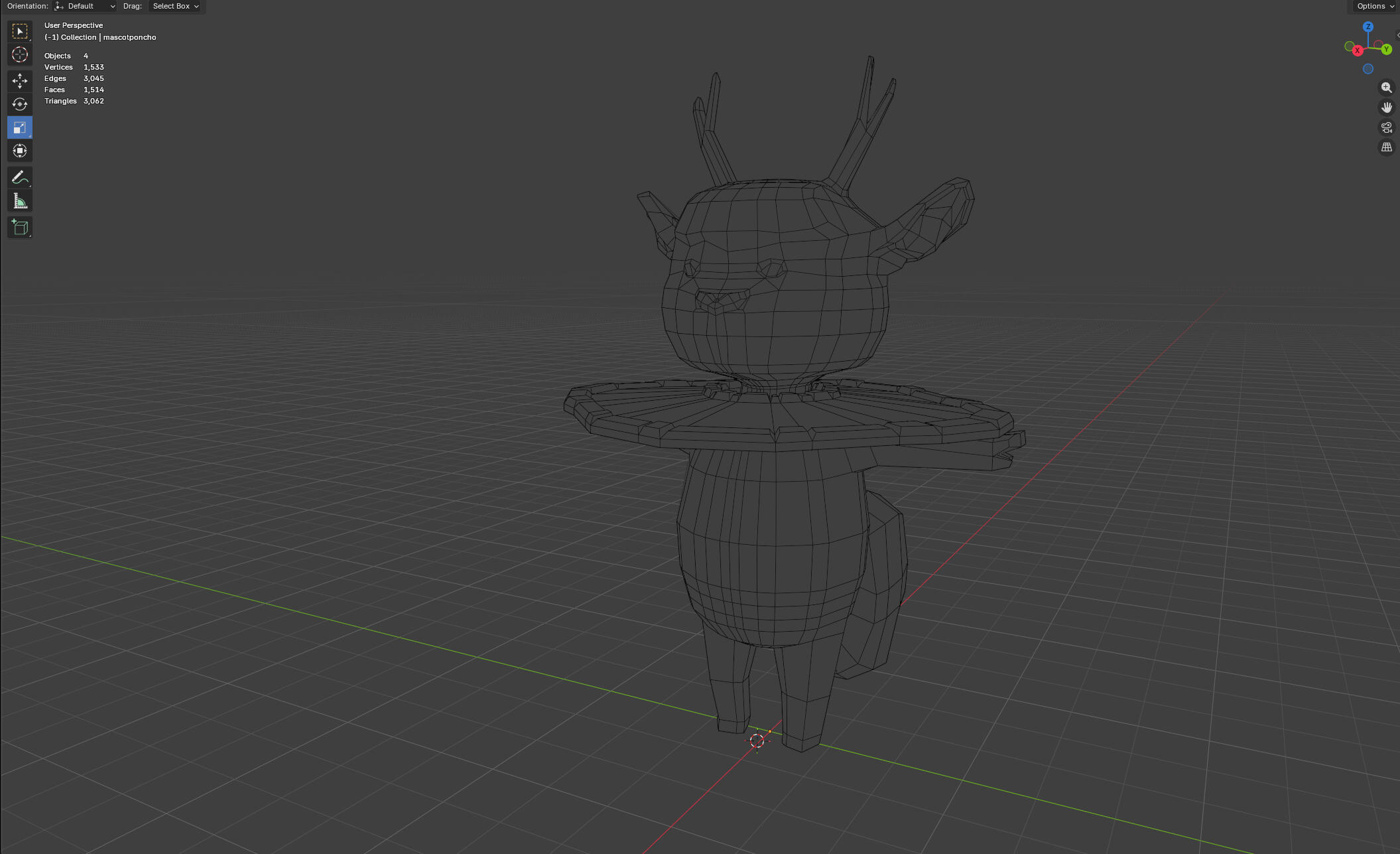Snap view to the blue Z axis
Viewport: 1400px width, 854px height.
tap(1368, 27)
